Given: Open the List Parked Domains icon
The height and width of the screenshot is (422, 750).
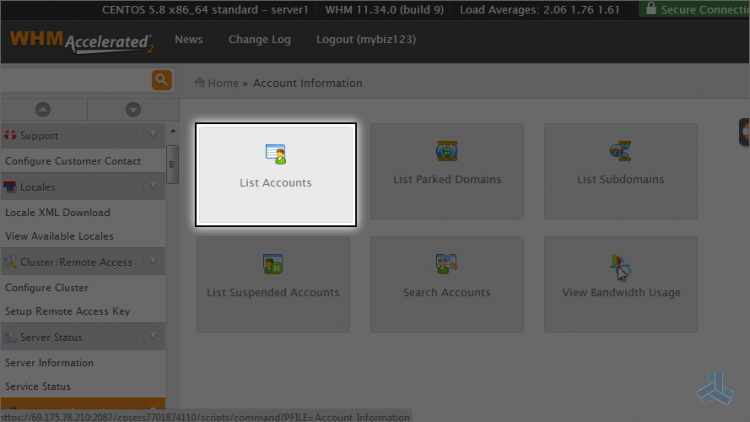Looking at the screenshot, I should point(447,151).
